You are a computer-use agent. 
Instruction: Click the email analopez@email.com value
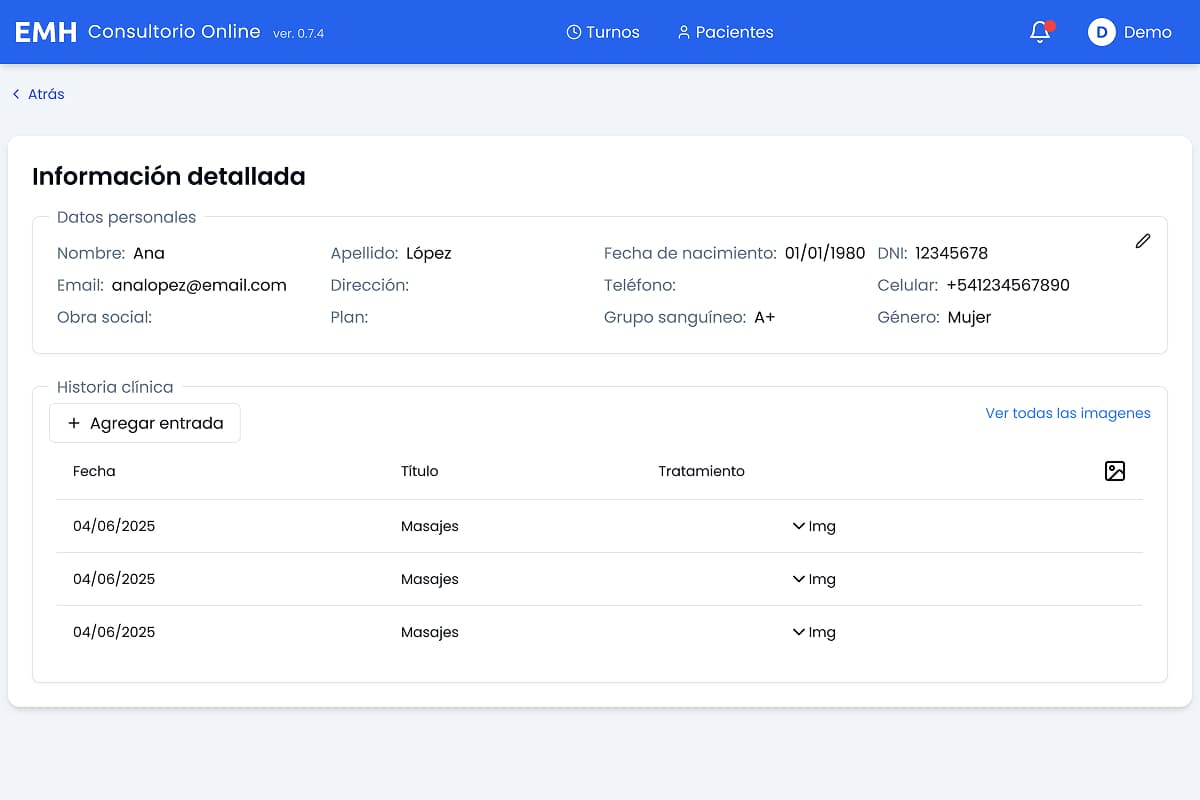coord(199,285)
